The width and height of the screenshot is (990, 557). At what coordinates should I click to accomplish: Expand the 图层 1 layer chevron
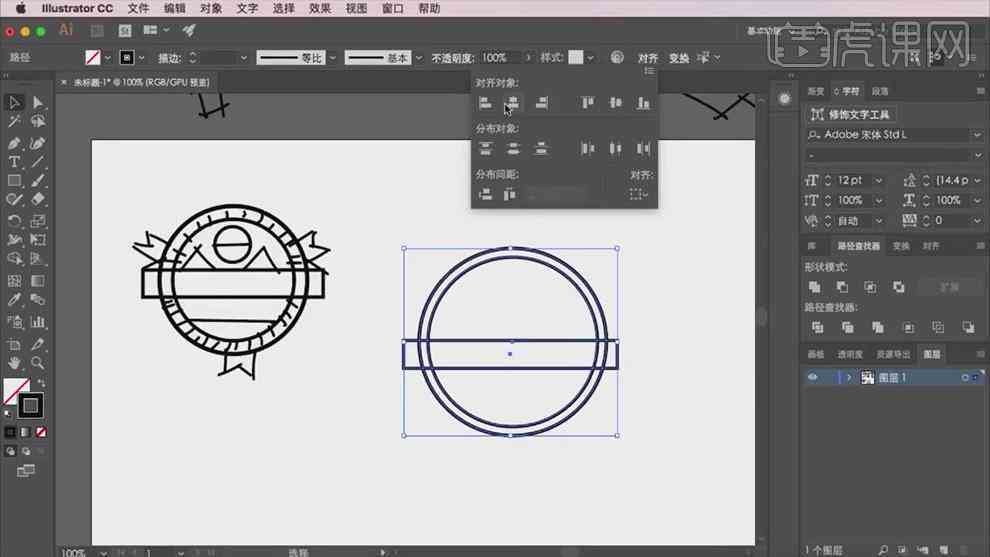[x=849, y=378]
